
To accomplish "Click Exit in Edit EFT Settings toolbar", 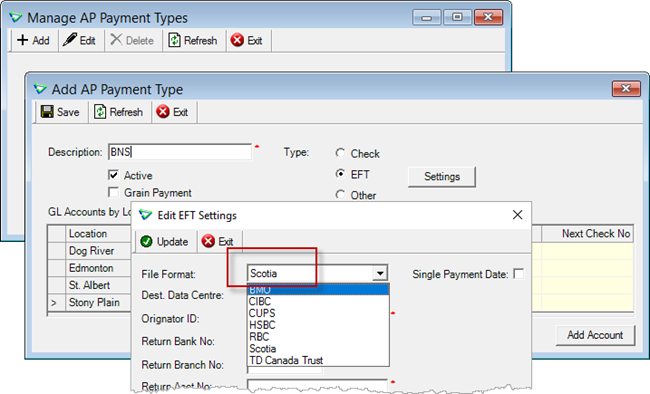I will pos(218,241).
